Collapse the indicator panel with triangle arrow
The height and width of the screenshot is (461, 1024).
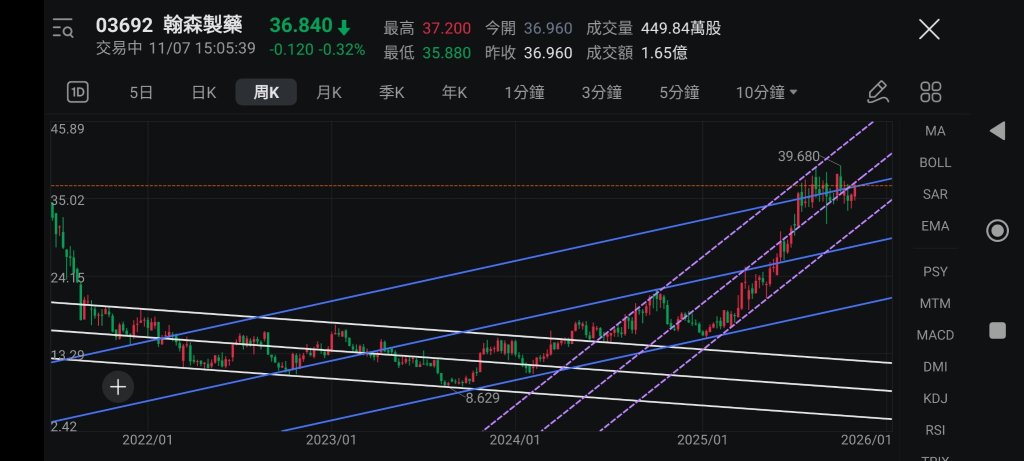coord(997,131)
